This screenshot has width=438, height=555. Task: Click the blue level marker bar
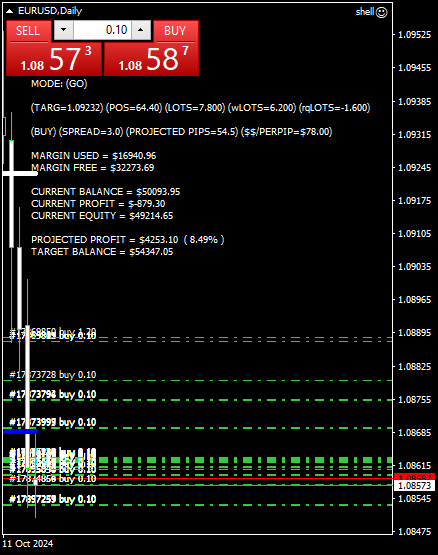pos(20,431)
